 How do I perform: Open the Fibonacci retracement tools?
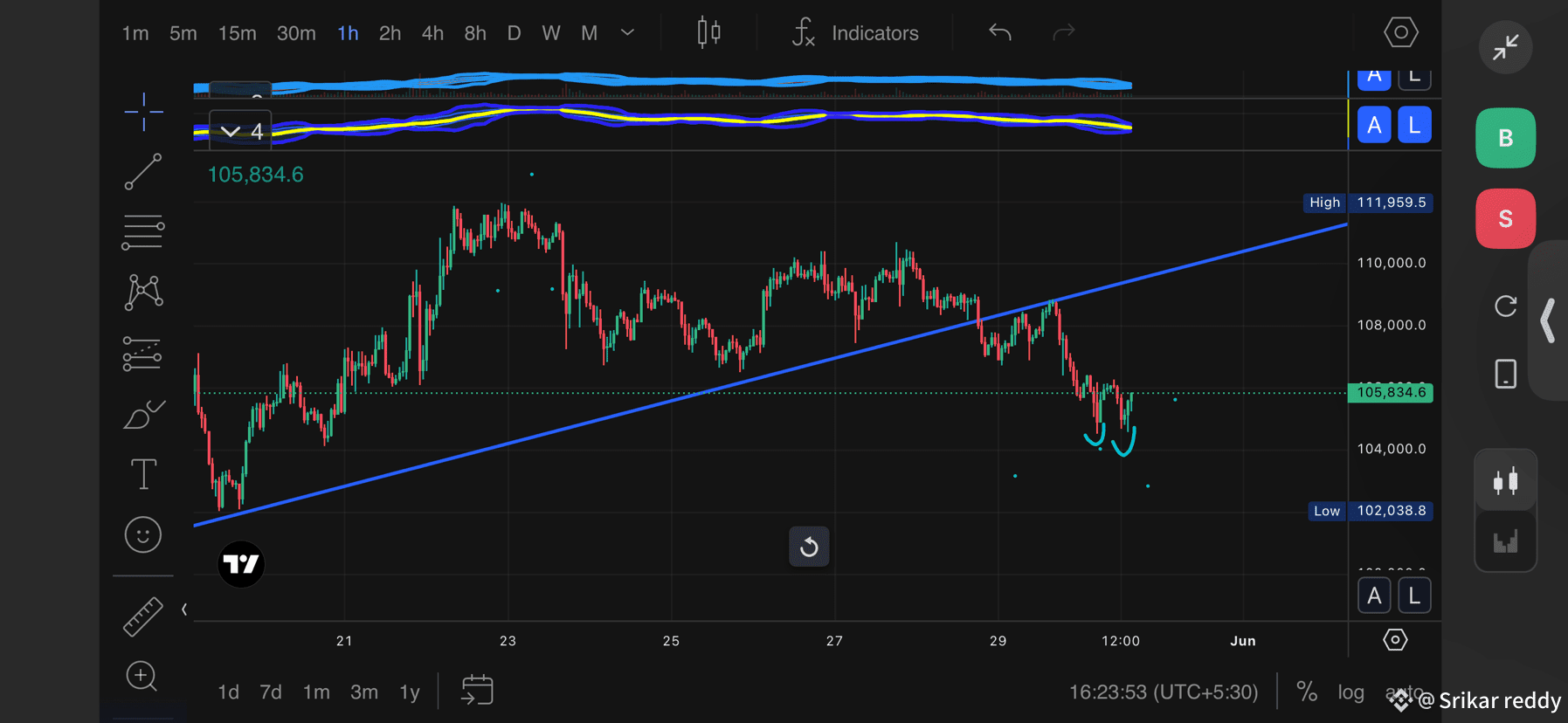(143, 232)
